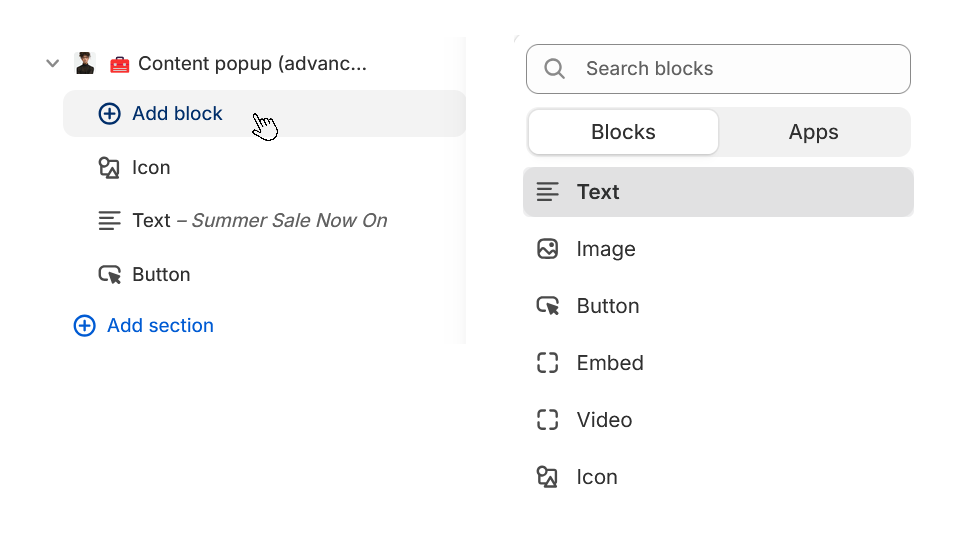Viewport: 970px width, 533px height.
Task: Choose the Text block from picker list
Action: point(718,192)
